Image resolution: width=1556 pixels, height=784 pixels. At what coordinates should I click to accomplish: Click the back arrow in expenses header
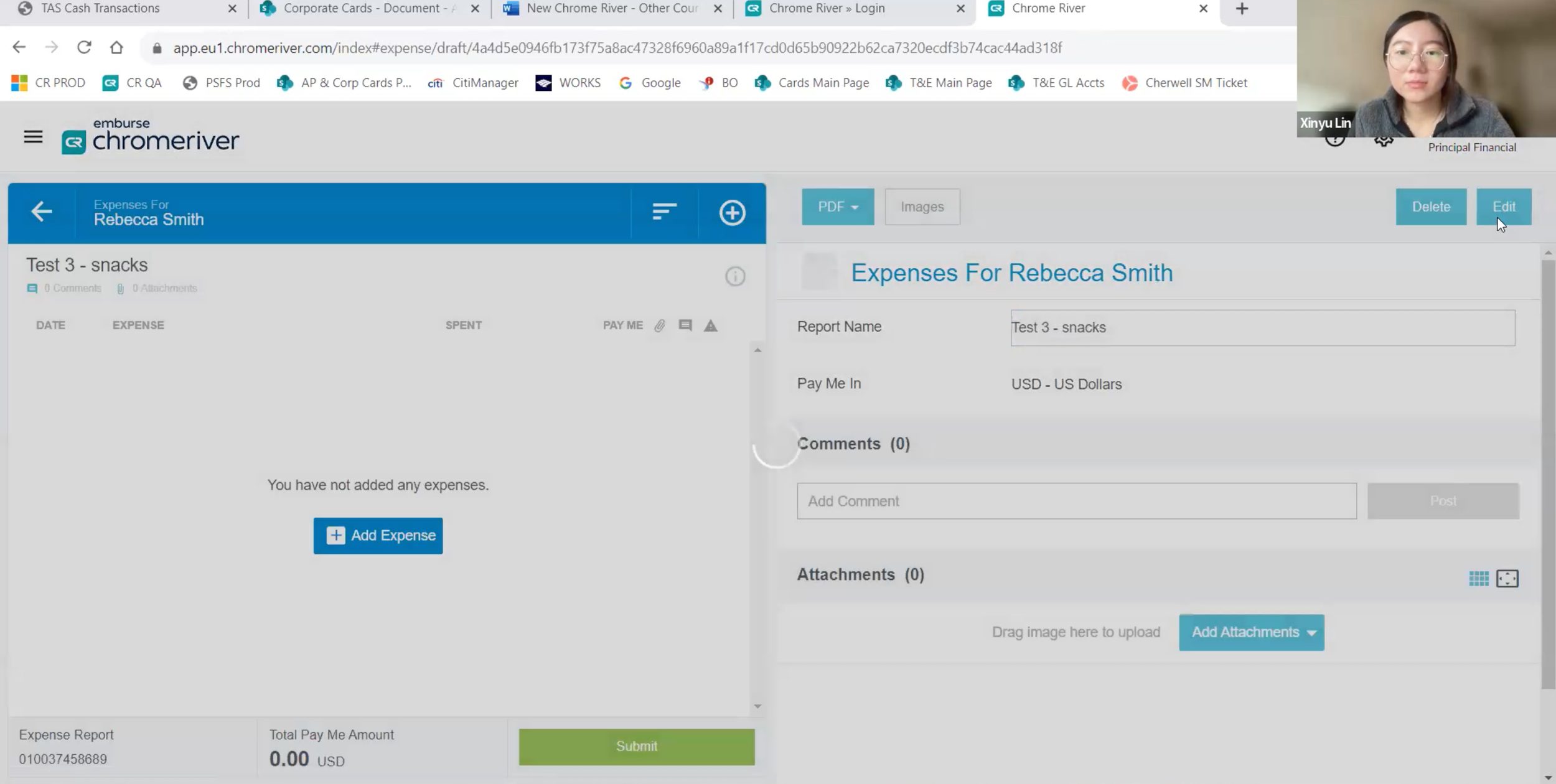pos(42,212)
